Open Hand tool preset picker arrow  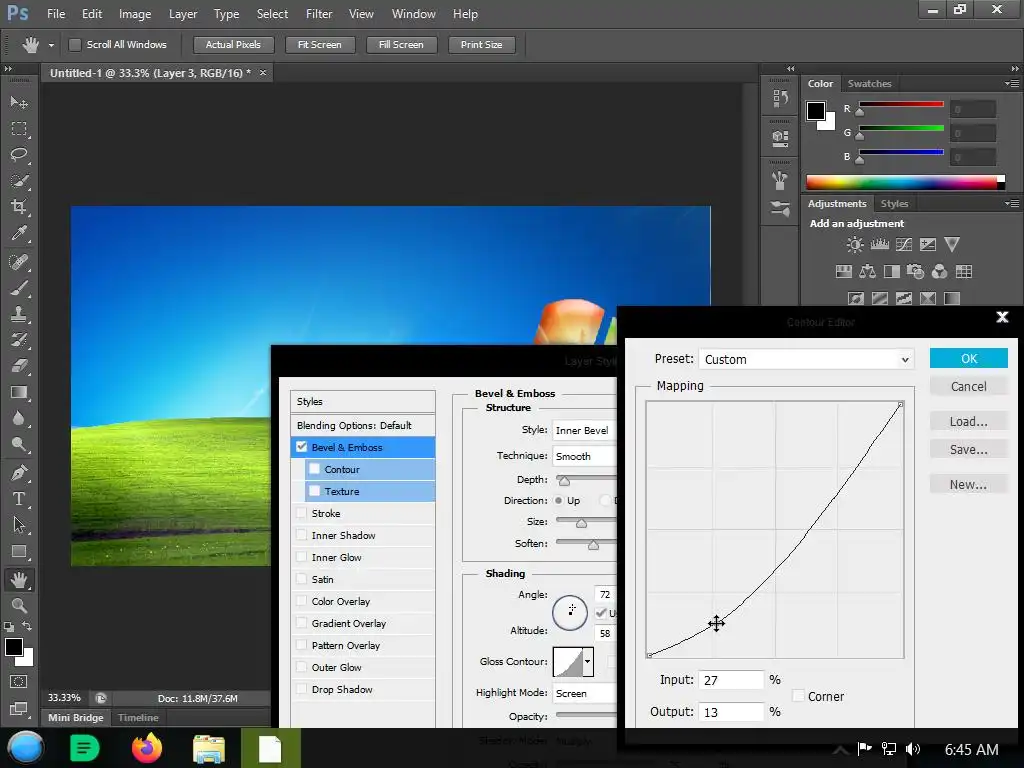51,45
